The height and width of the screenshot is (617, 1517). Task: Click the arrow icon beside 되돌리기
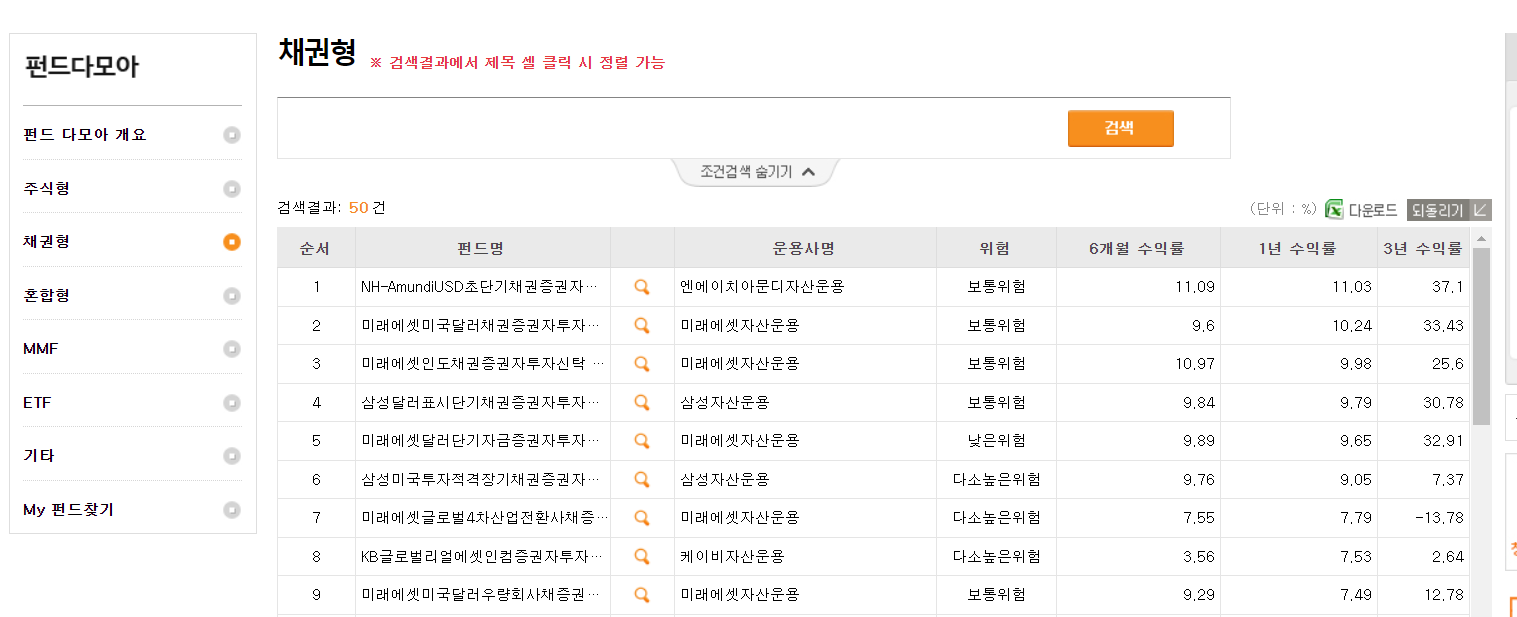pos(1483,210)
